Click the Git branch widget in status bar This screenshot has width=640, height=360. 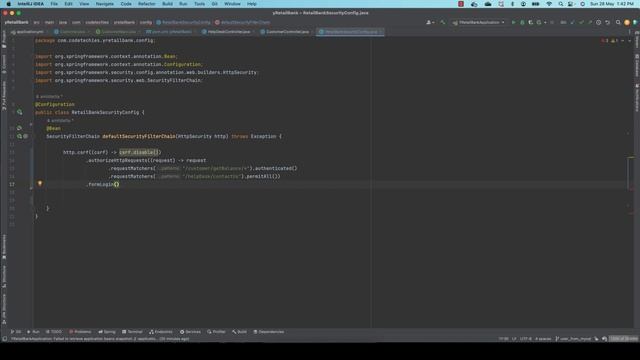(x=573, y=339)
